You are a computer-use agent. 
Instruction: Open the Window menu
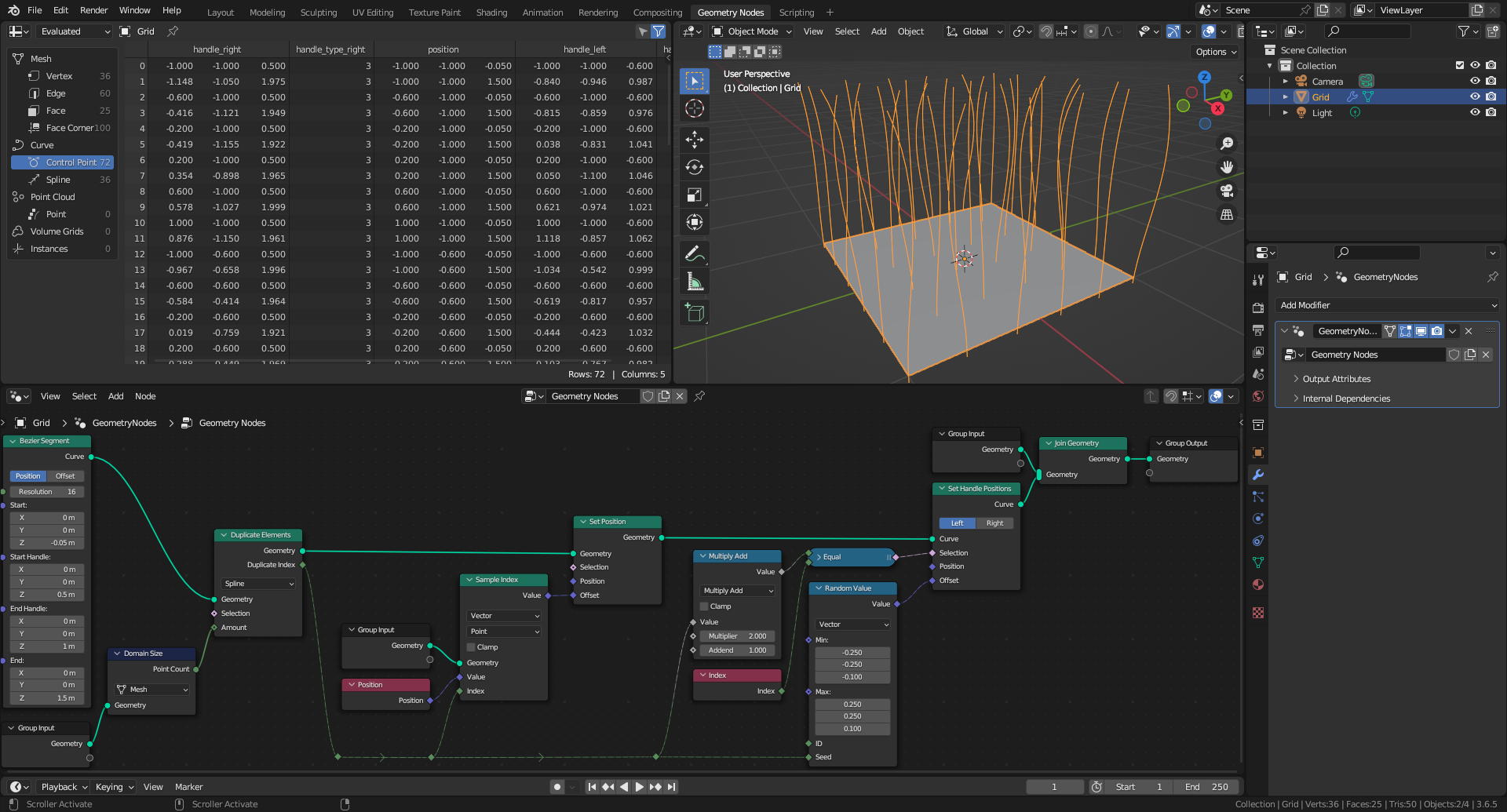134,10
